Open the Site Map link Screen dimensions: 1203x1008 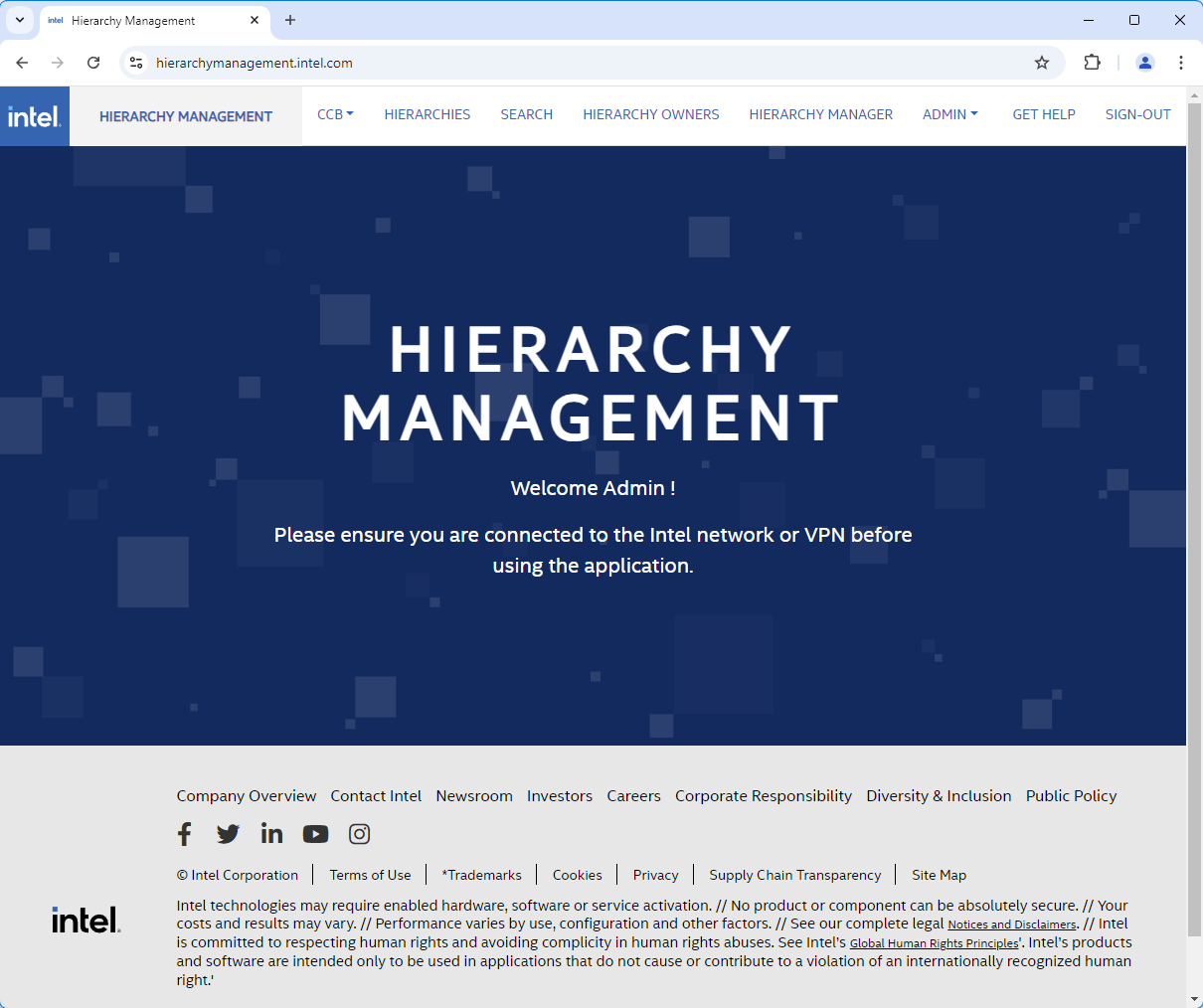click(940, 875)
